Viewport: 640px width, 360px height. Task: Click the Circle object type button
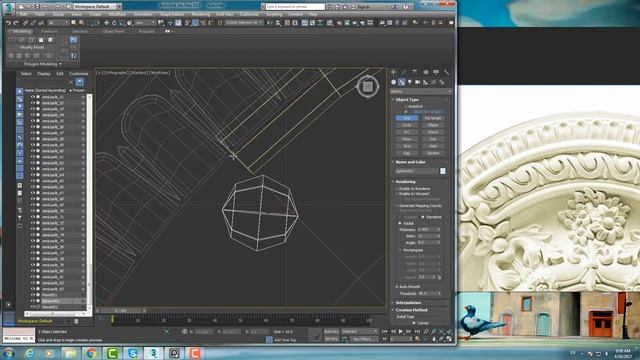[x=407, y=125]
